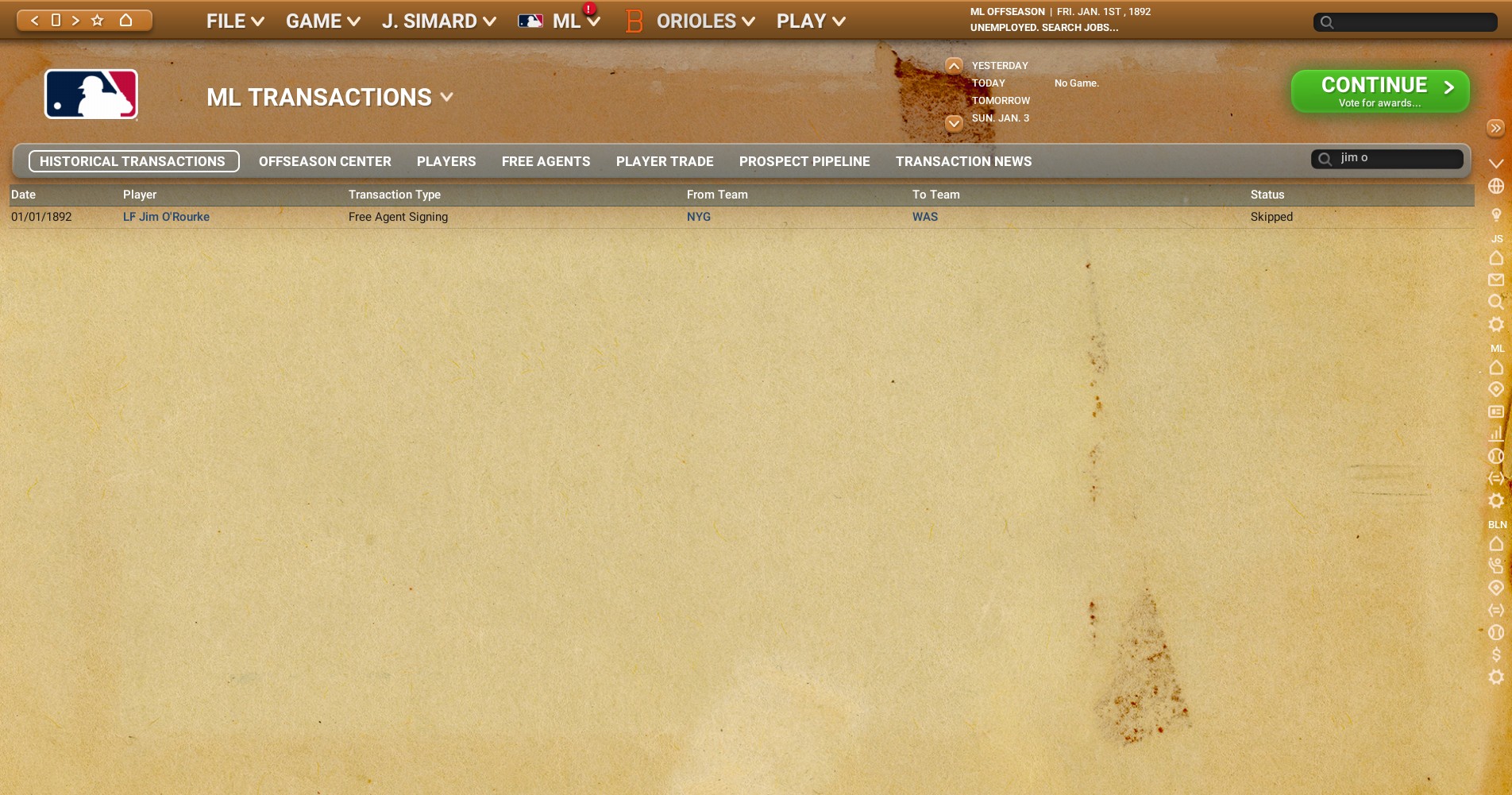The image size is (1512, 795).
Task: Open the PLAY dropdown menu
Action: pos(811,21)
